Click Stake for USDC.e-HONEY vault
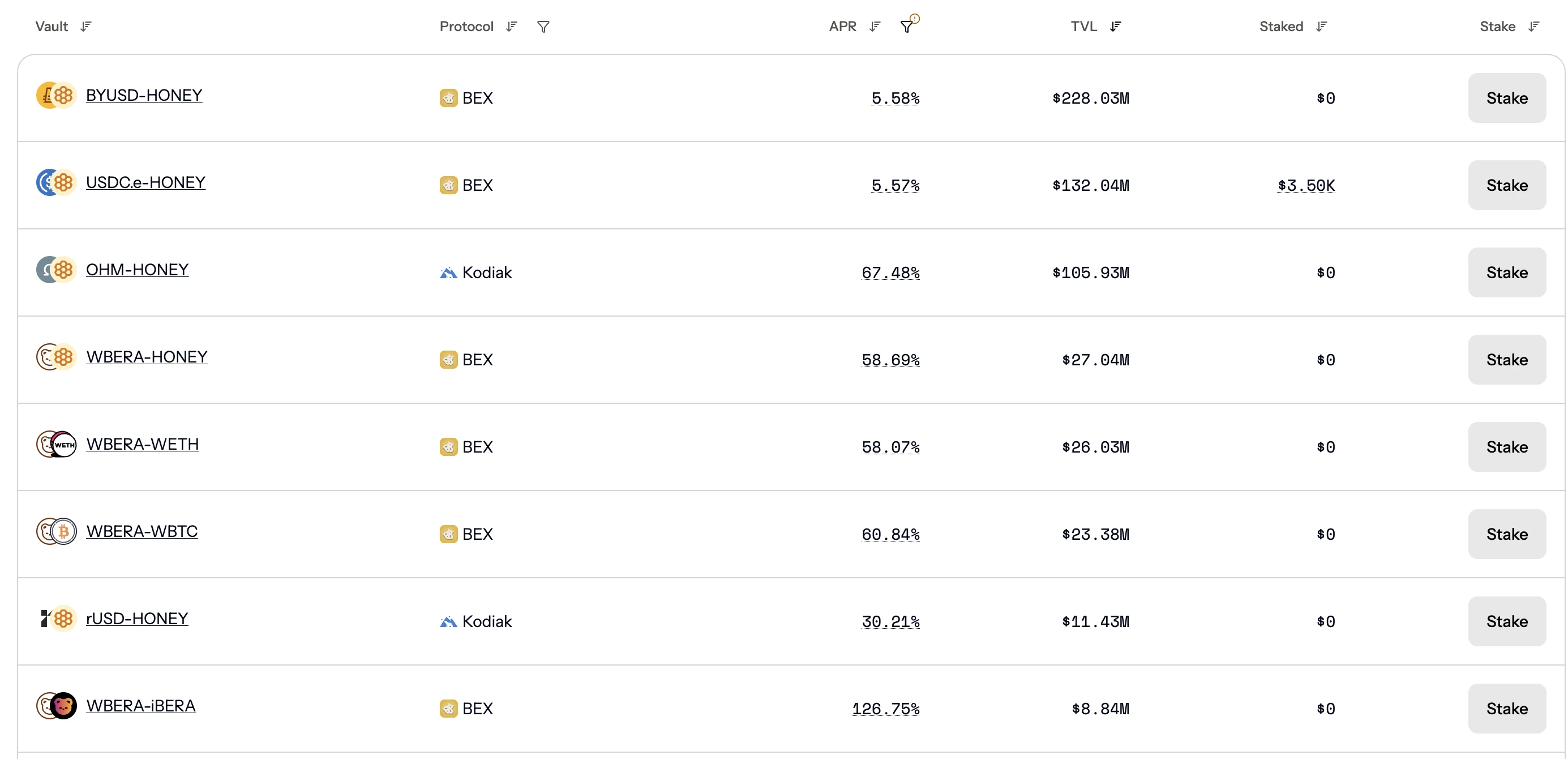 coord(1506,185)
